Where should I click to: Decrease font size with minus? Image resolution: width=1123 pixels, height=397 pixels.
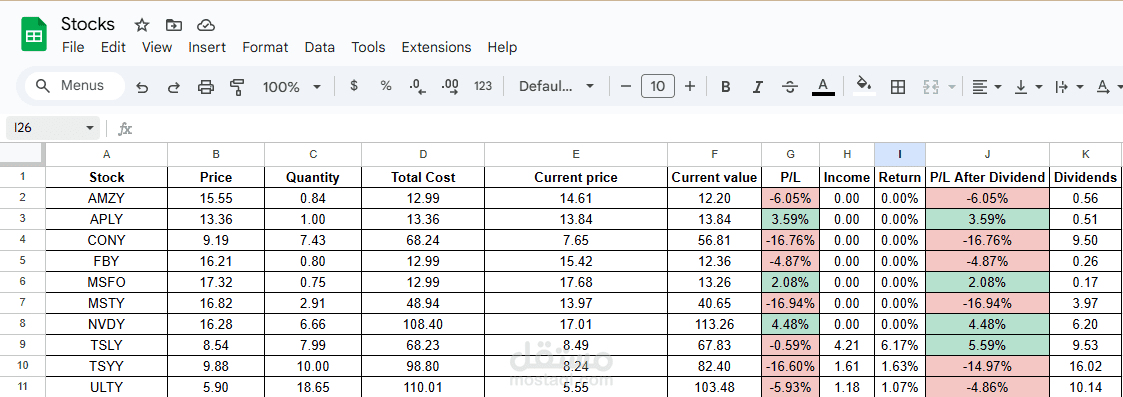pos(625,86)
